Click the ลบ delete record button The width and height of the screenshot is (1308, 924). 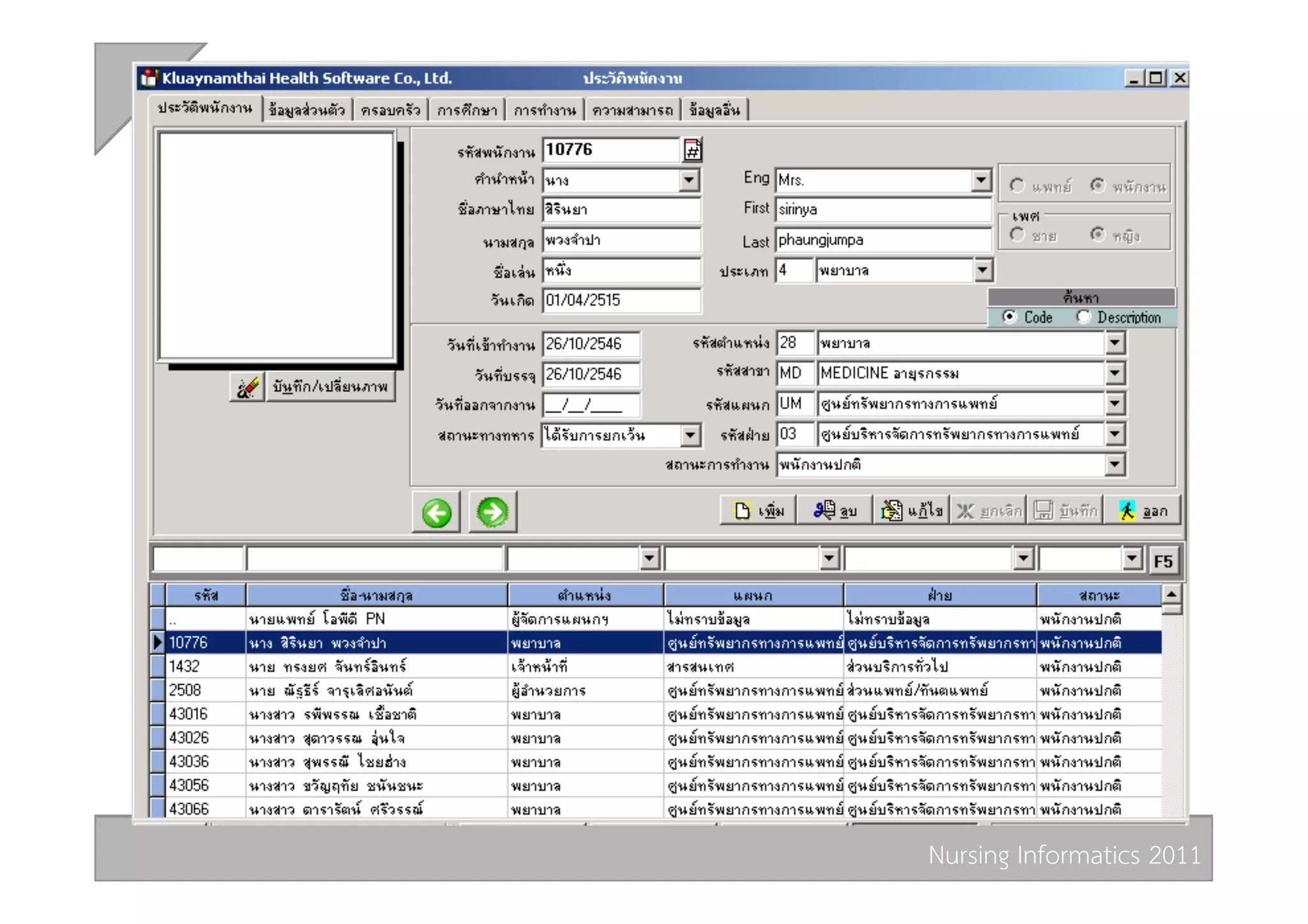point(835,510)
